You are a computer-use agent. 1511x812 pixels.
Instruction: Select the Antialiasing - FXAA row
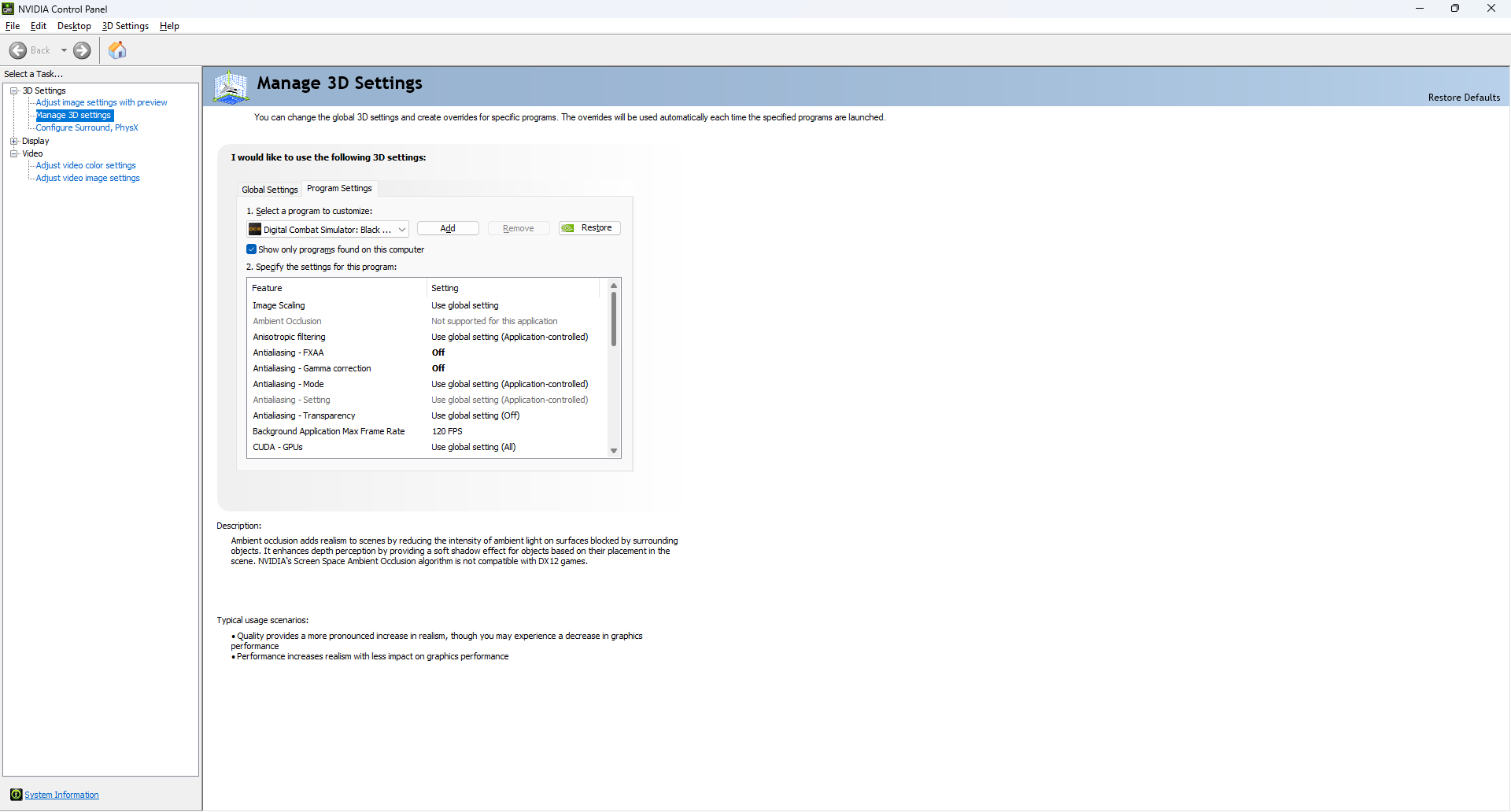point(427,352)
